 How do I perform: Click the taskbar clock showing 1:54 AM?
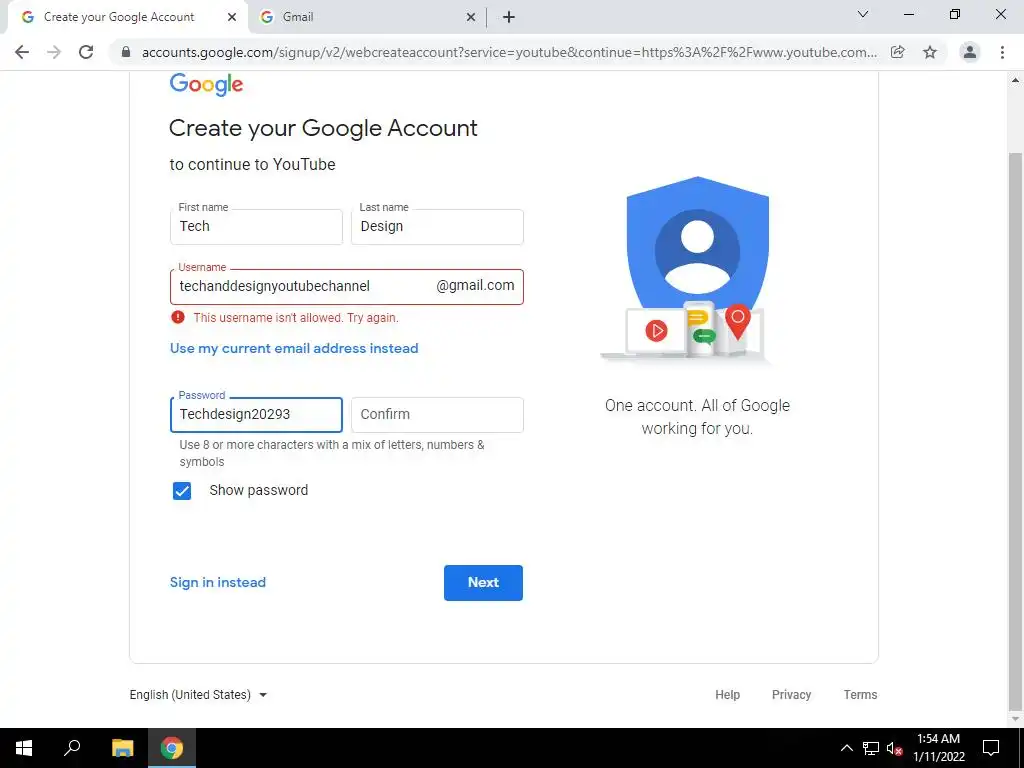[x=938, y=748]
